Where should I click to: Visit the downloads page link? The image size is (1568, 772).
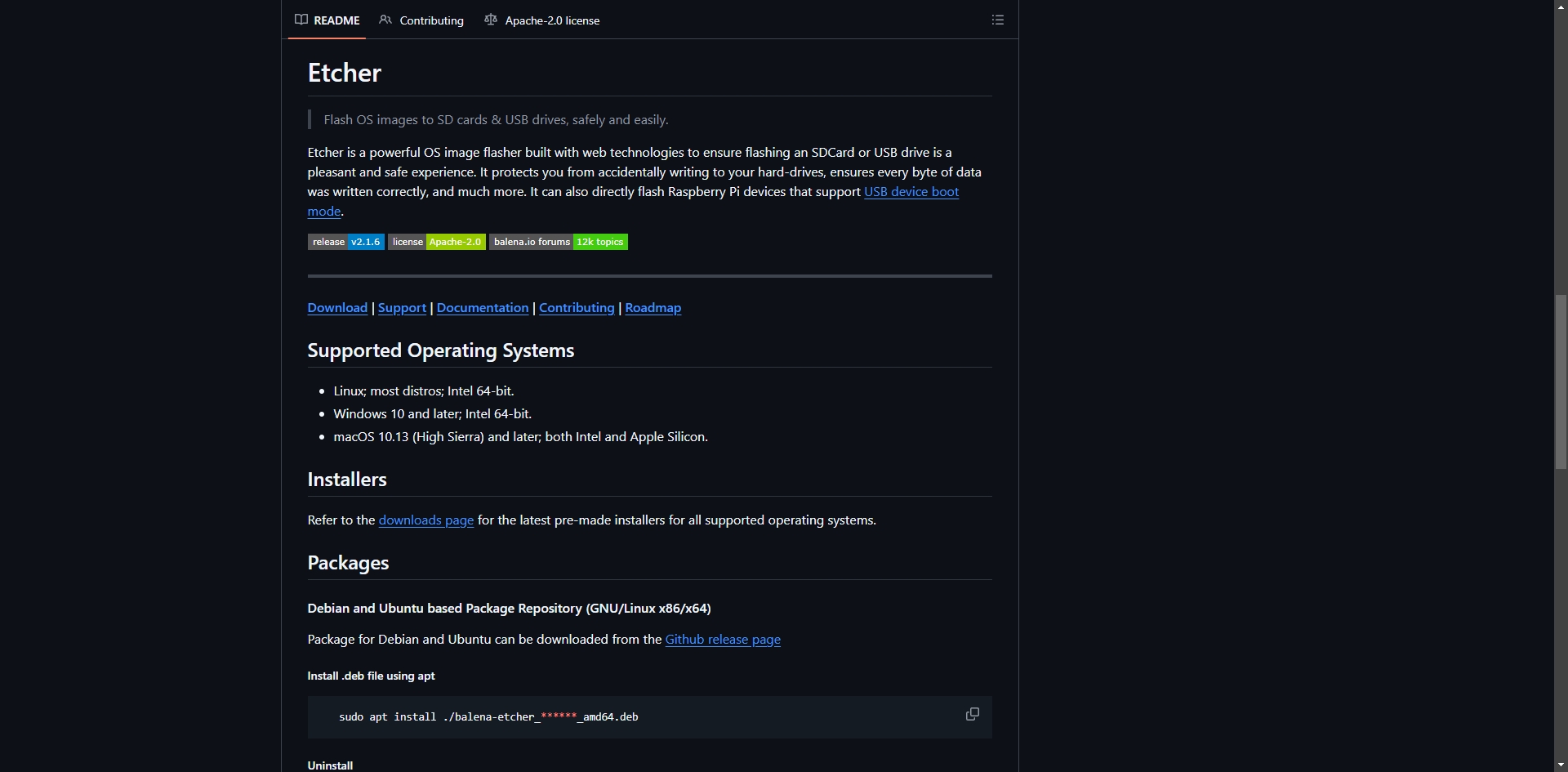coord(426,520)
